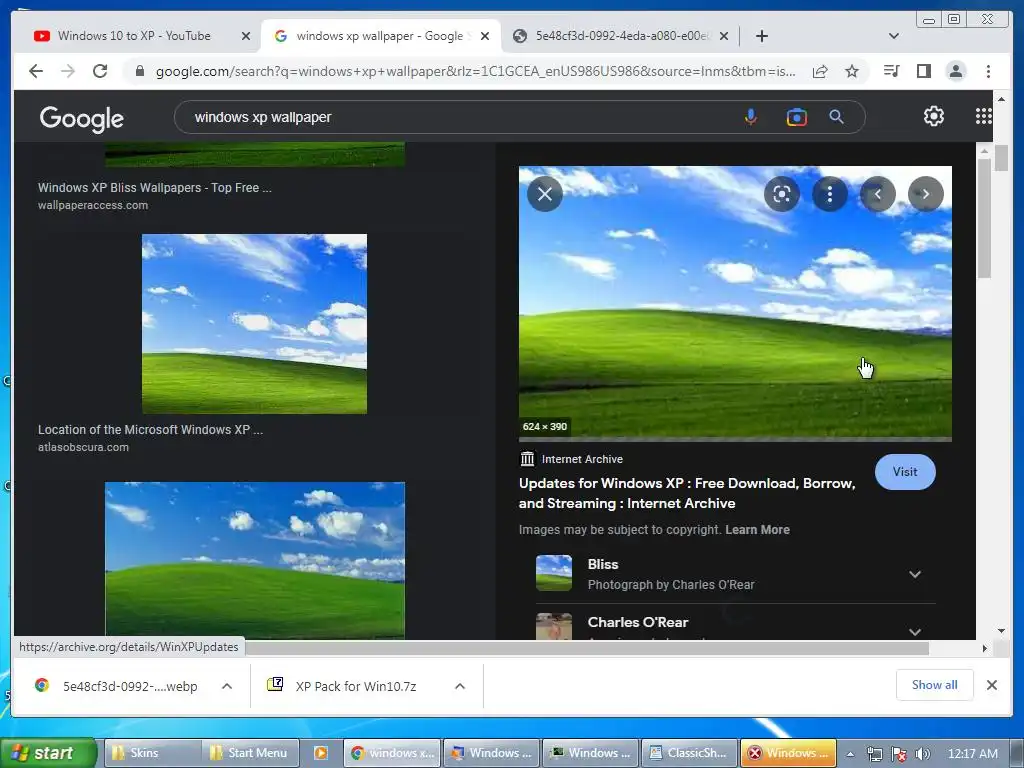
Task: Click the network tray icon
Action: pyautogui.click(x=874, y=754)
